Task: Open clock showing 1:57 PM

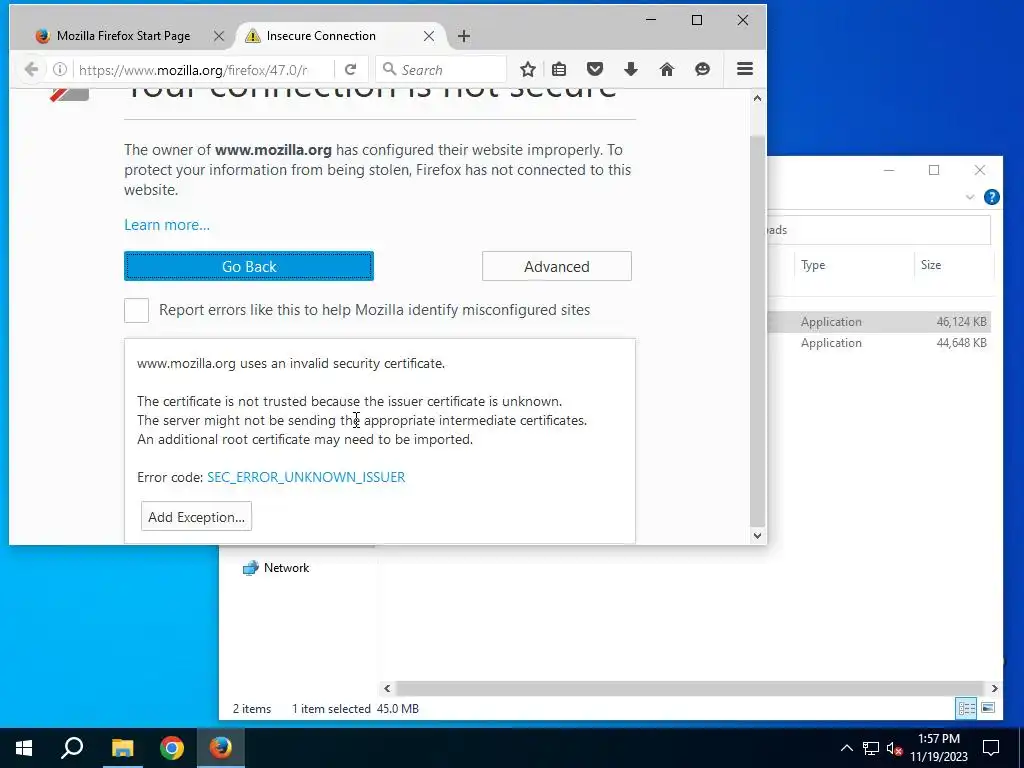Action: (939, 748)
